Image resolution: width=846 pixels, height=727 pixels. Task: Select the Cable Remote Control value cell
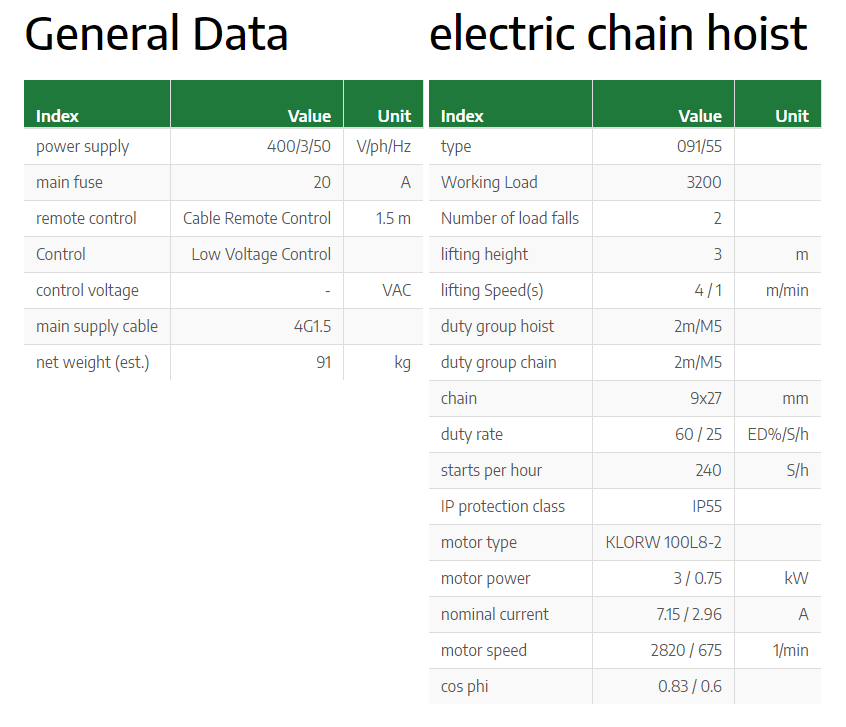coord(257,219)
